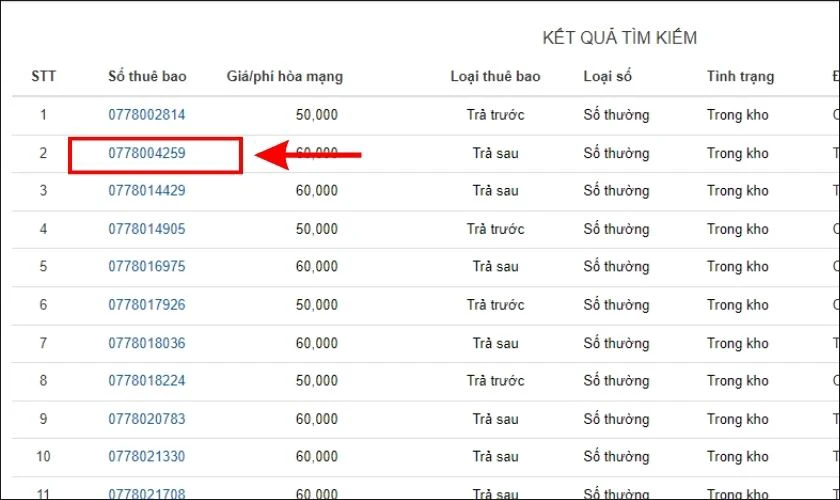840x500 pixels.
Task: Click the KẾT QUẢ TÌM KIẾM heading
Action: (x=620, y=38)
